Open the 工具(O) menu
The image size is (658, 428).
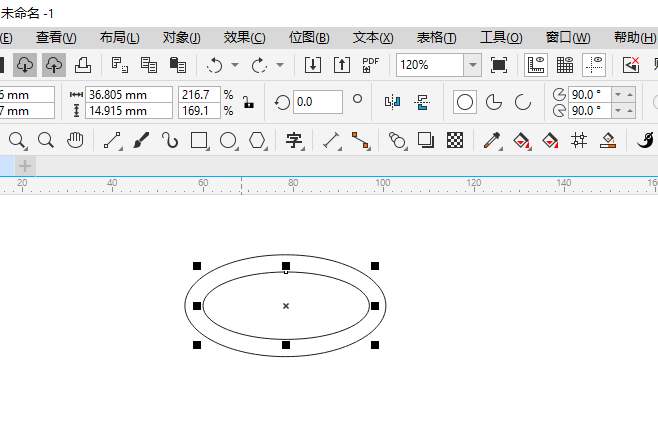[501, 38]
